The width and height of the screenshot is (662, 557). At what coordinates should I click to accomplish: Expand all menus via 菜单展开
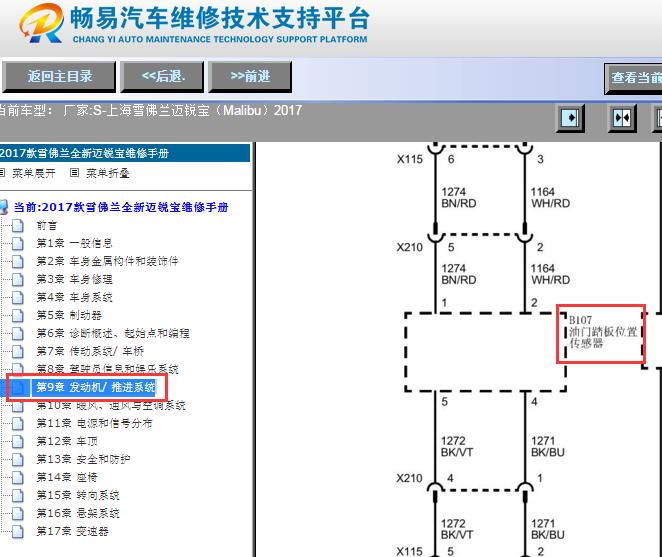click(33, 173)
